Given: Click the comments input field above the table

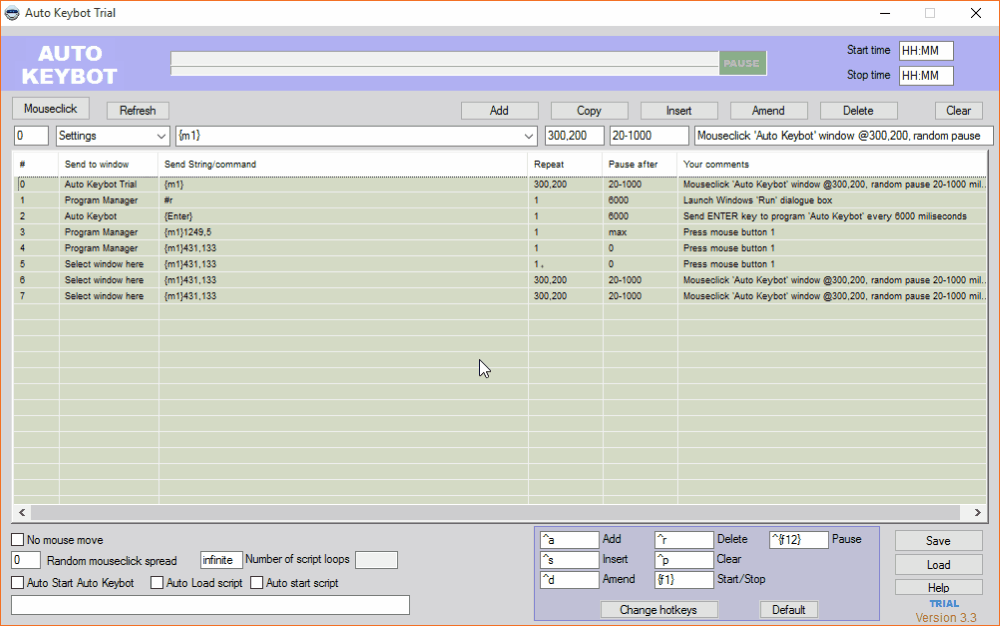Looking at the screenshot, I should 844,136.
